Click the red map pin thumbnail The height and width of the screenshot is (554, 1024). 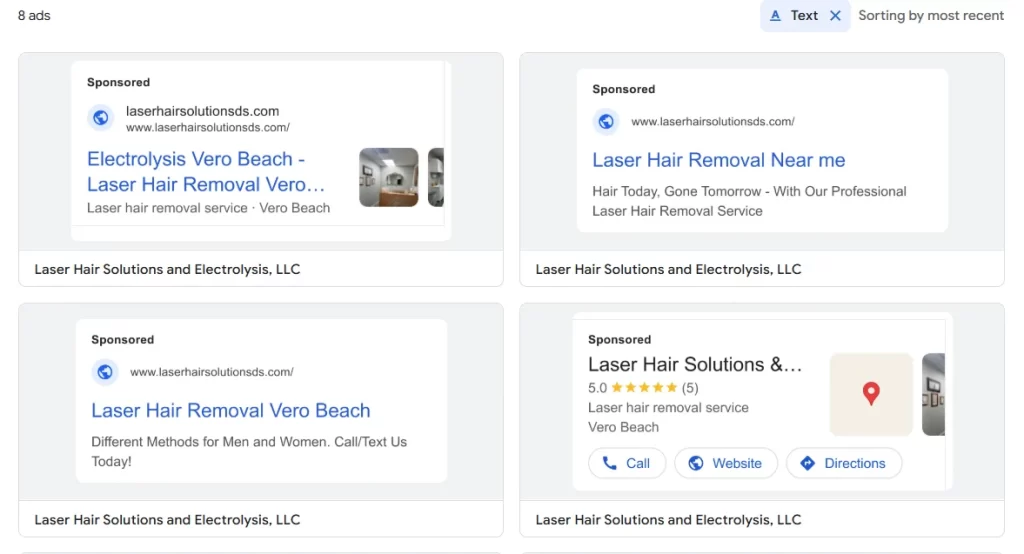871,394
